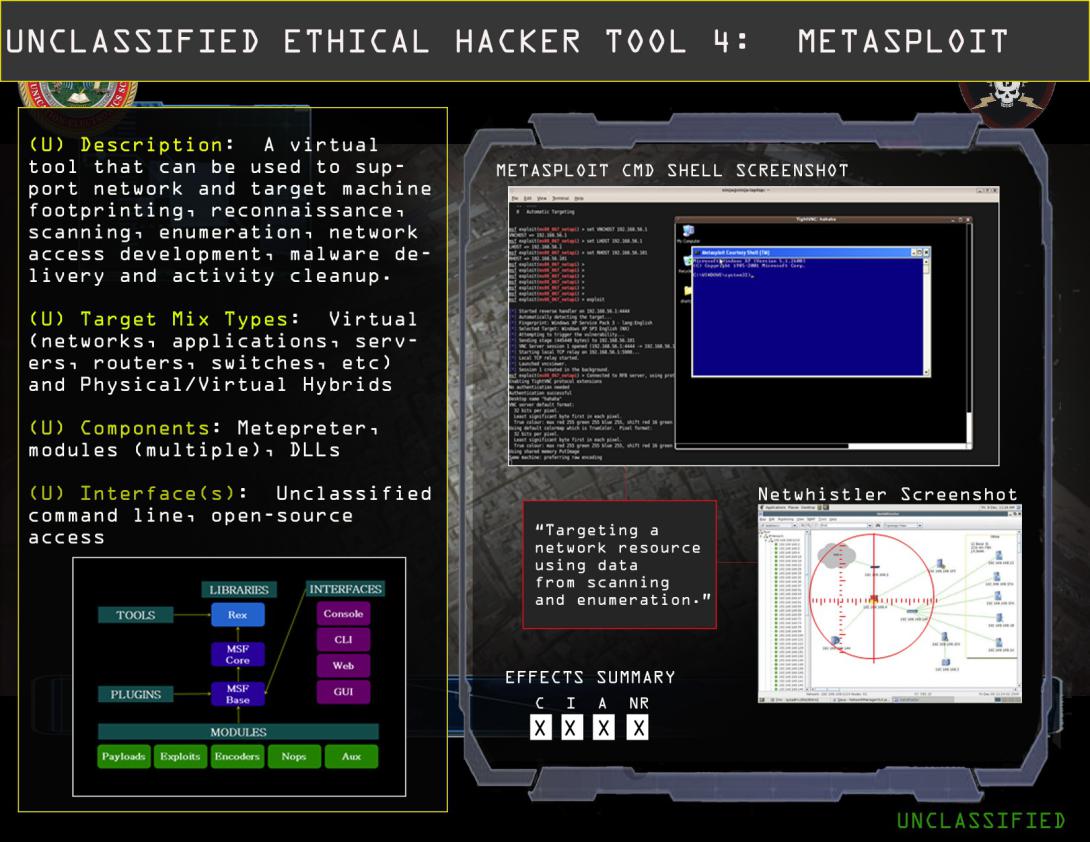Click the green 'UNCLASSIFIED' footer marking

981,821
